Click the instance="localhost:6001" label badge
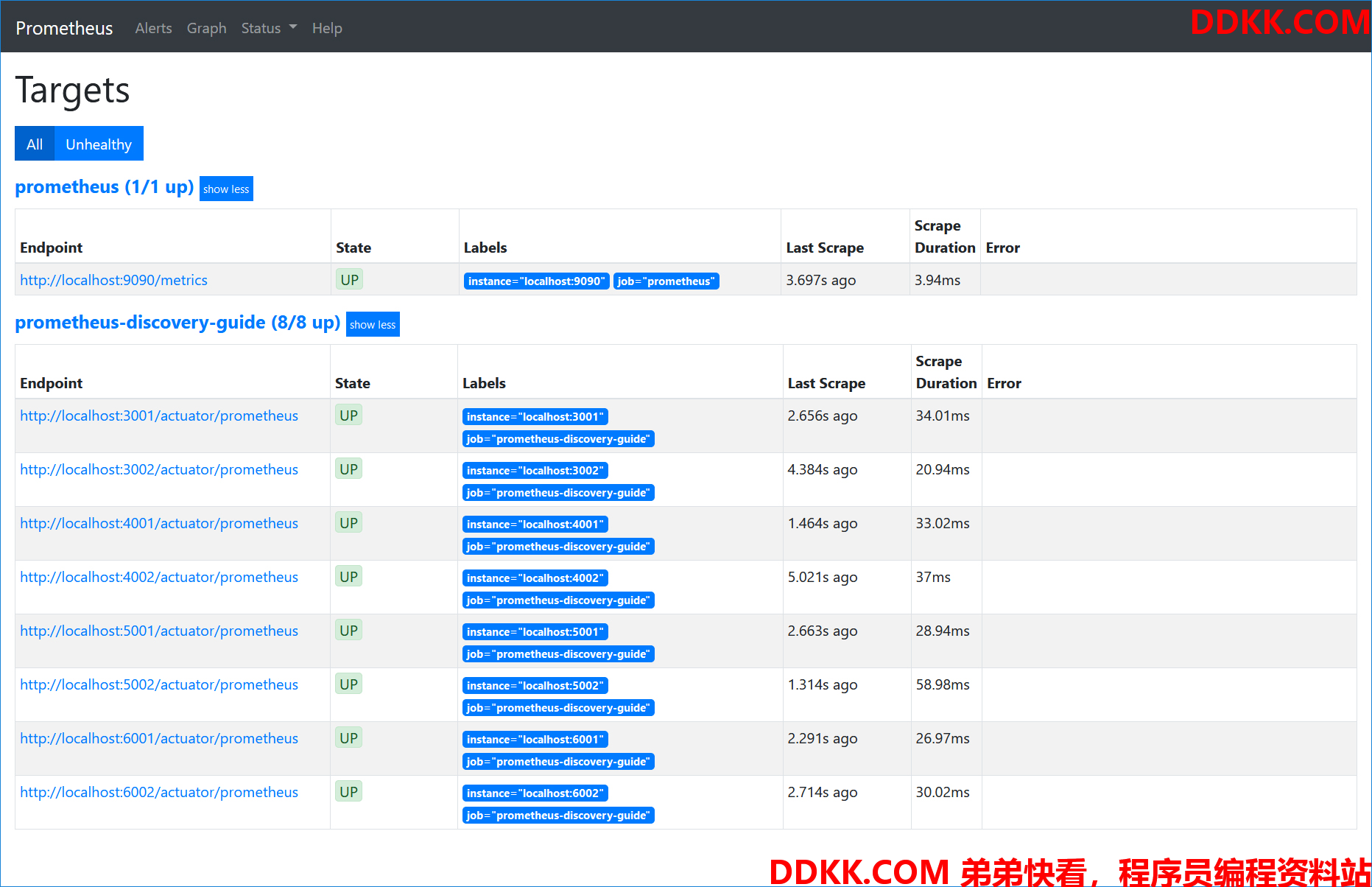 [535, 740]
